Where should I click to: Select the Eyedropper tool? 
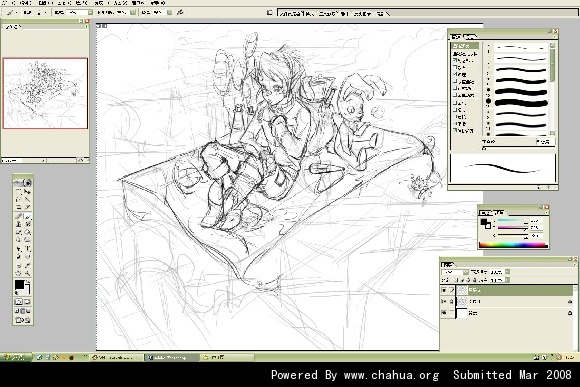27,266
